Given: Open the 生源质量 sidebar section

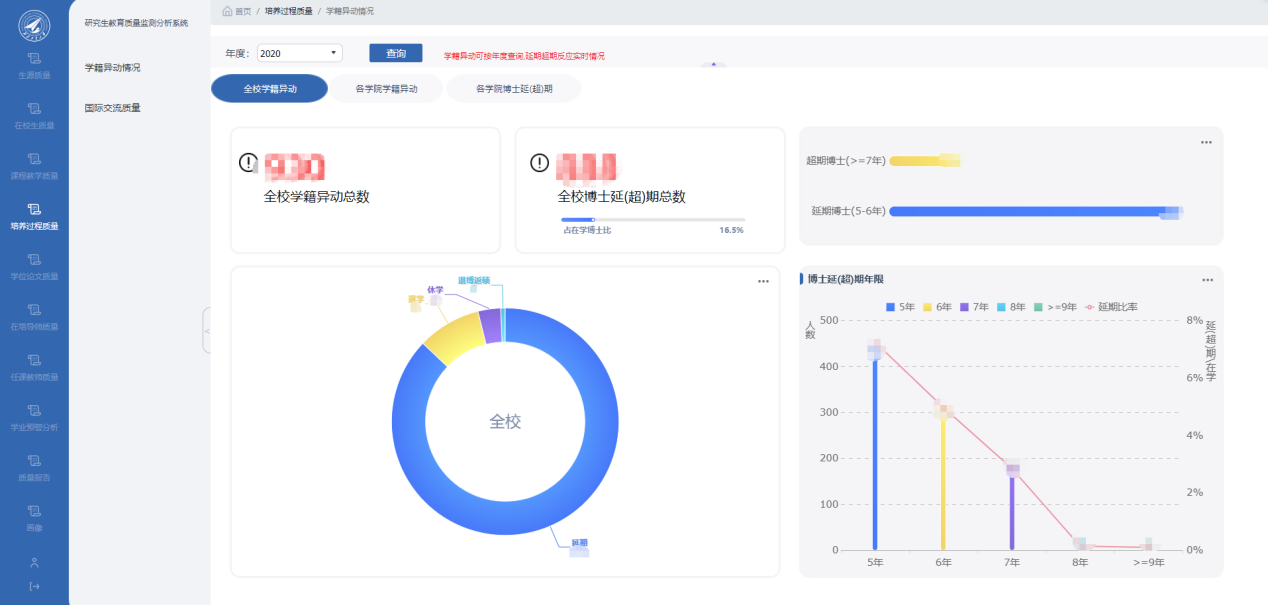Looking at the screenshot, I should [x=34, y=65].
